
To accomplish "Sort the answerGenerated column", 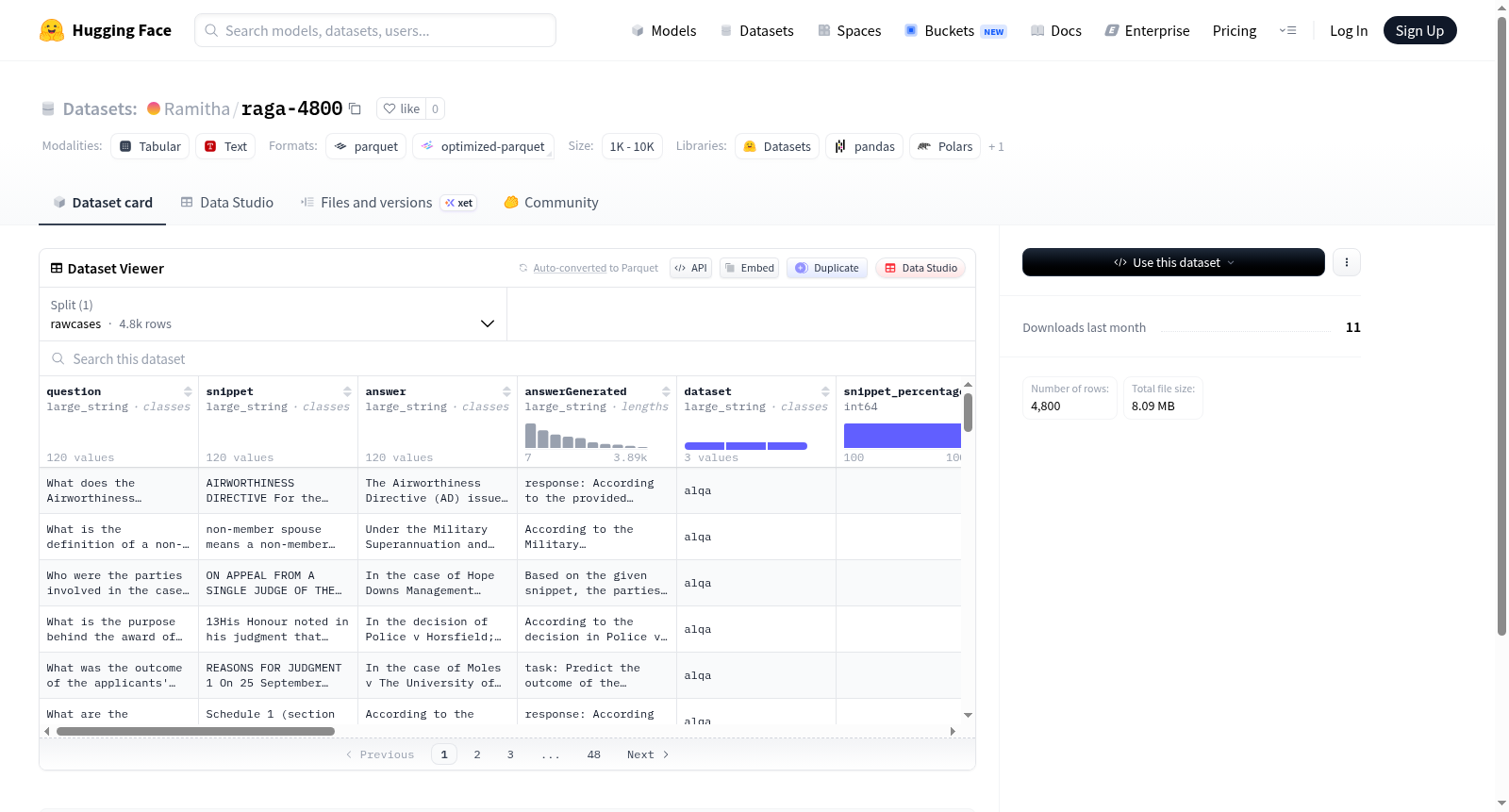I will click(x=666, y=391).
